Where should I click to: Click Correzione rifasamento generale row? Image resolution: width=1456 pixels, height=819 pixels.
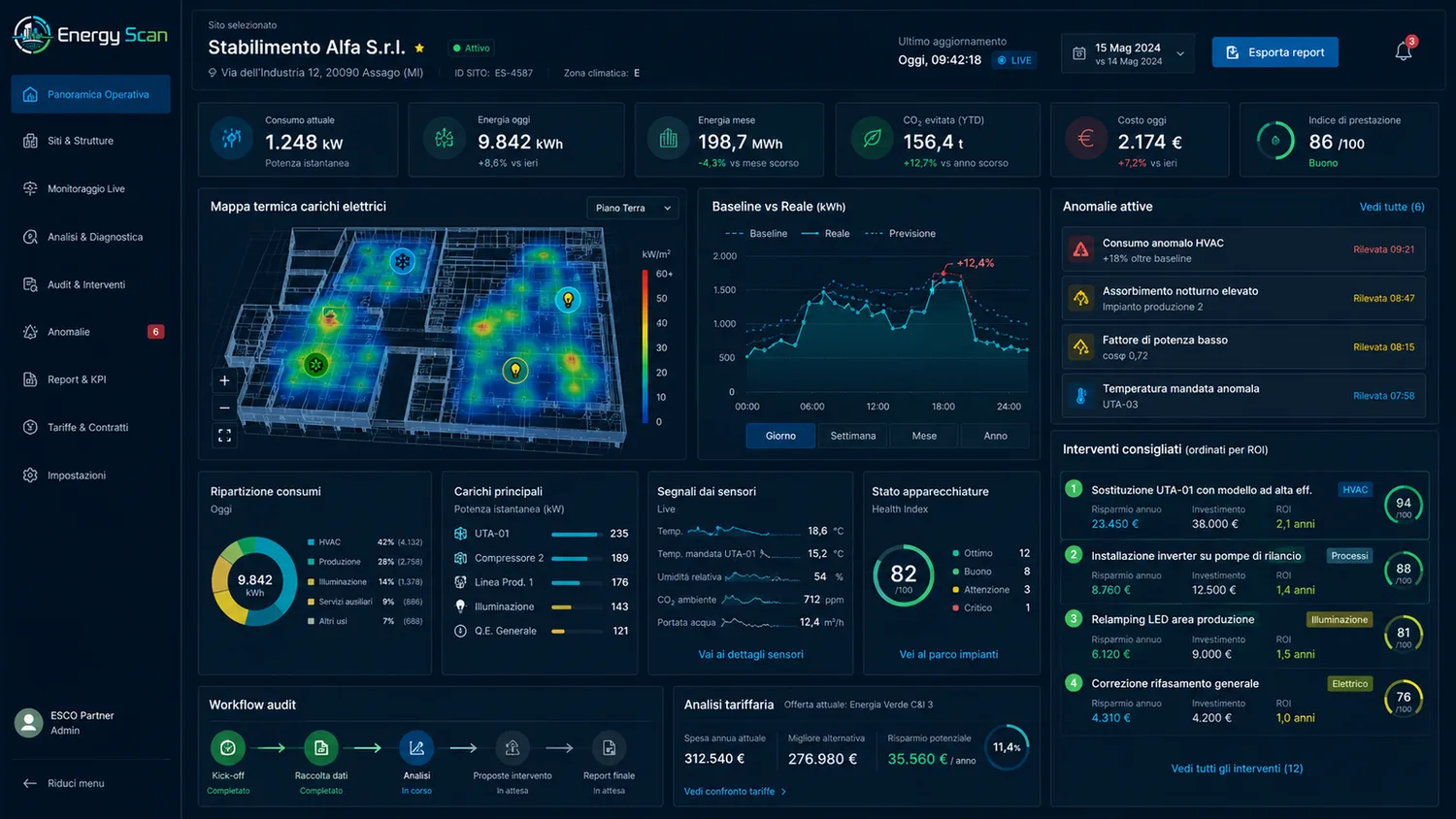pyautogui.click(x=1244, y=700)
